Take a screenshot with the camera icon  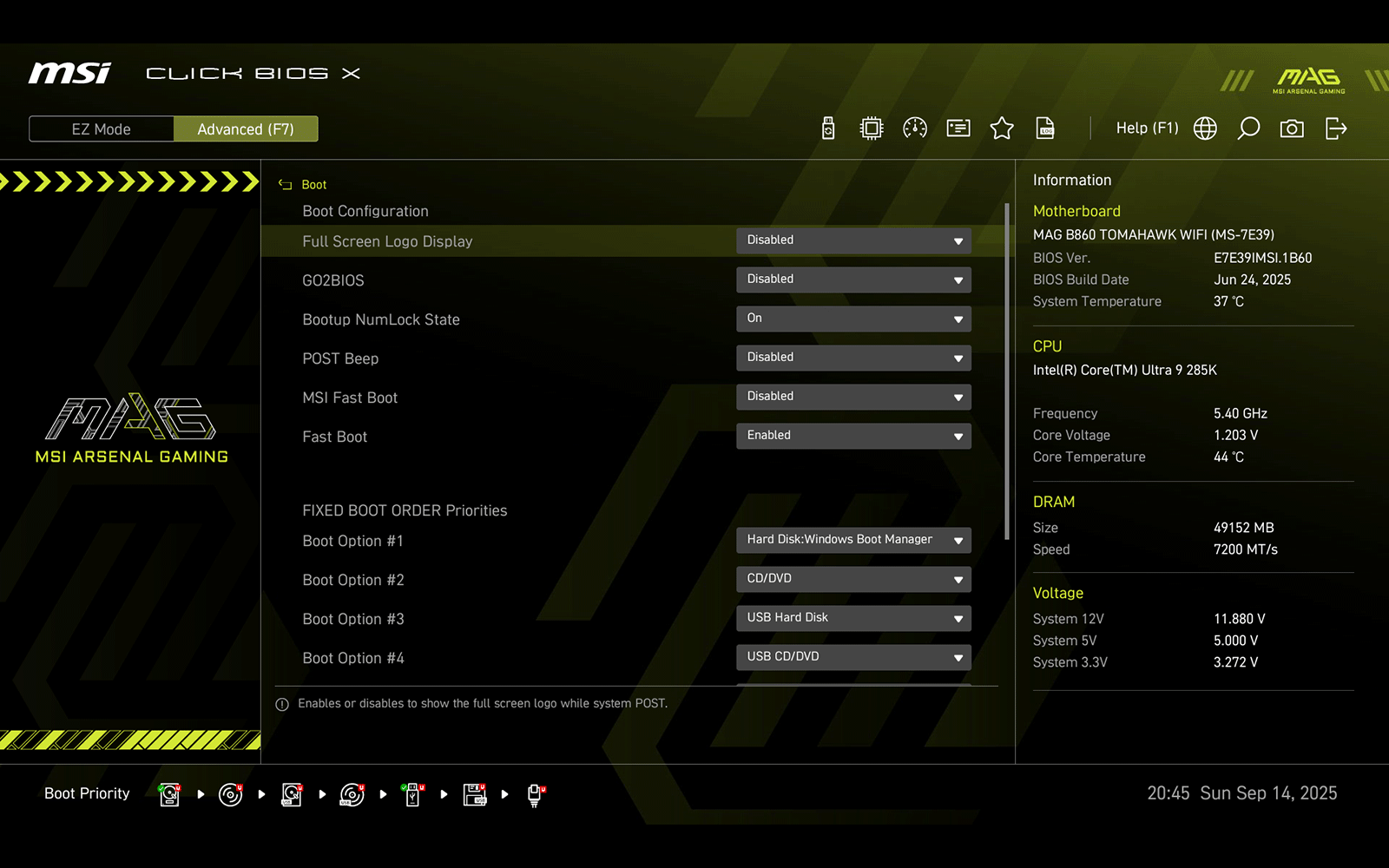pyautogui.click(x=1292, y=128)
